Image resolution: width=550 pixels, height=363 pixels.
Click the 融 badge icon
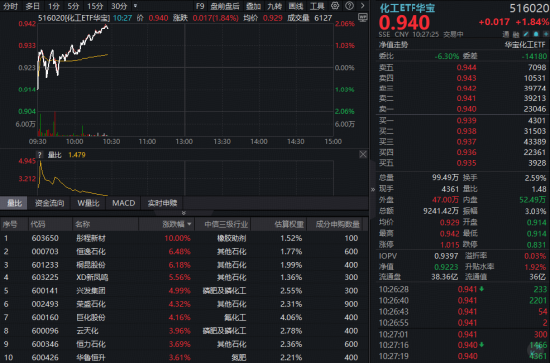pyautogui.click(x=516, y=34)
